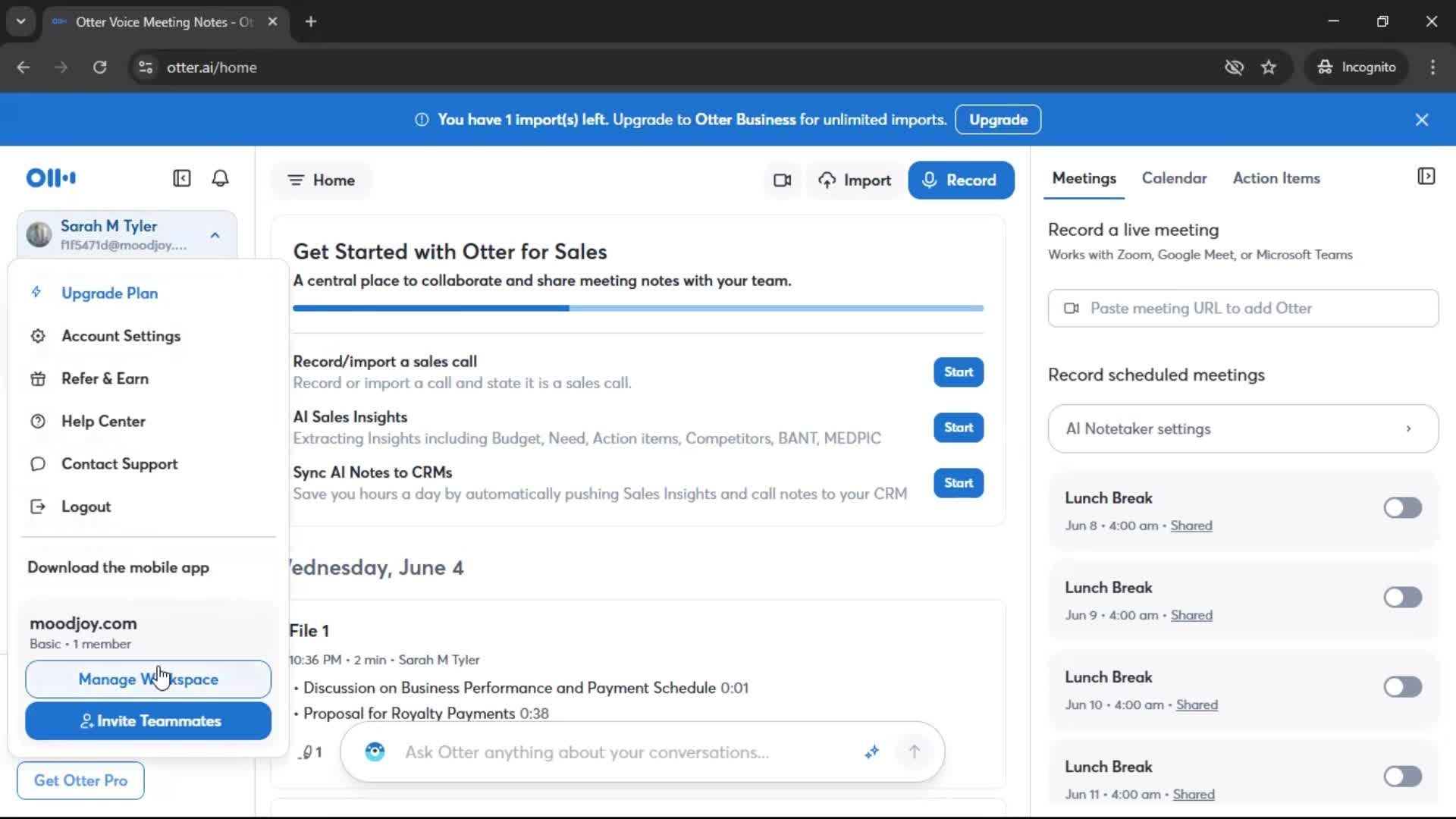Click the video camera icon beside Import
1456x819 pixels.
[x=782, y=180]
